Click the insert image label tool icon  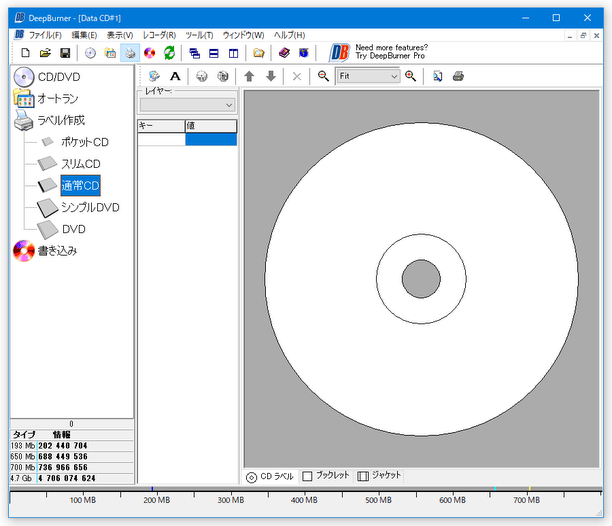[x=154, y=76]
